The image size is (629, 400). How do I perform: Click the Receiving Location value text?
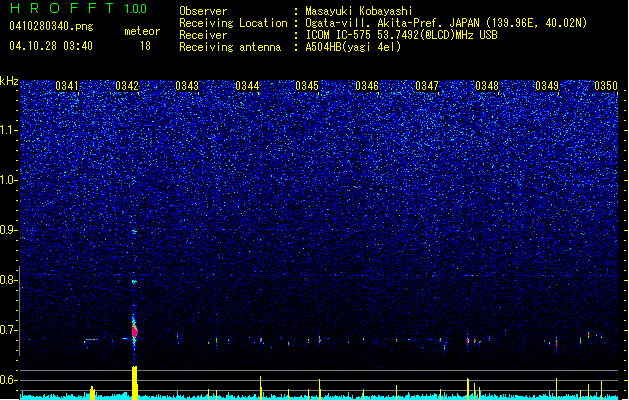click(x=446, y=23)
